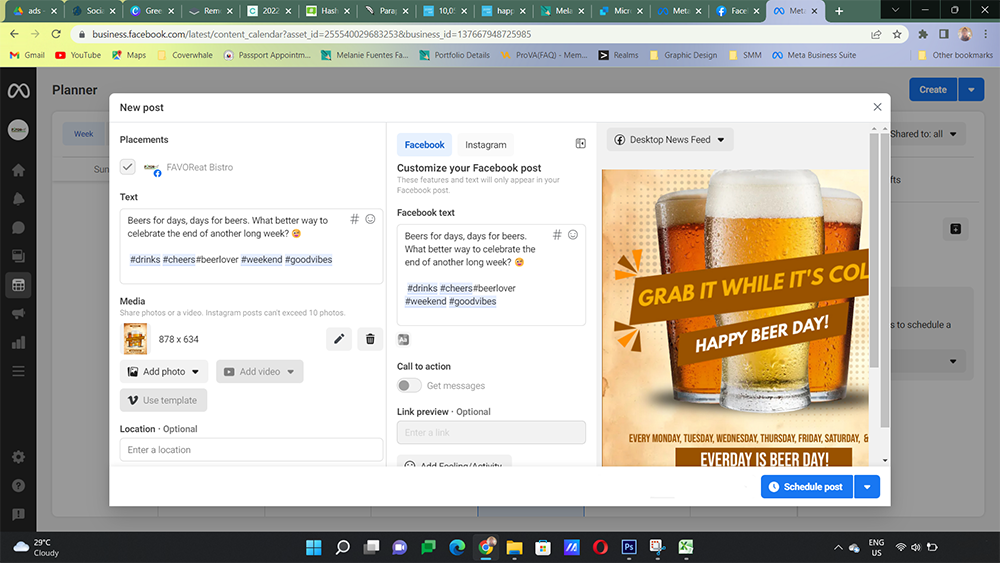
Task: Open Settings gear in sidebar
Action: click(18, 457)
